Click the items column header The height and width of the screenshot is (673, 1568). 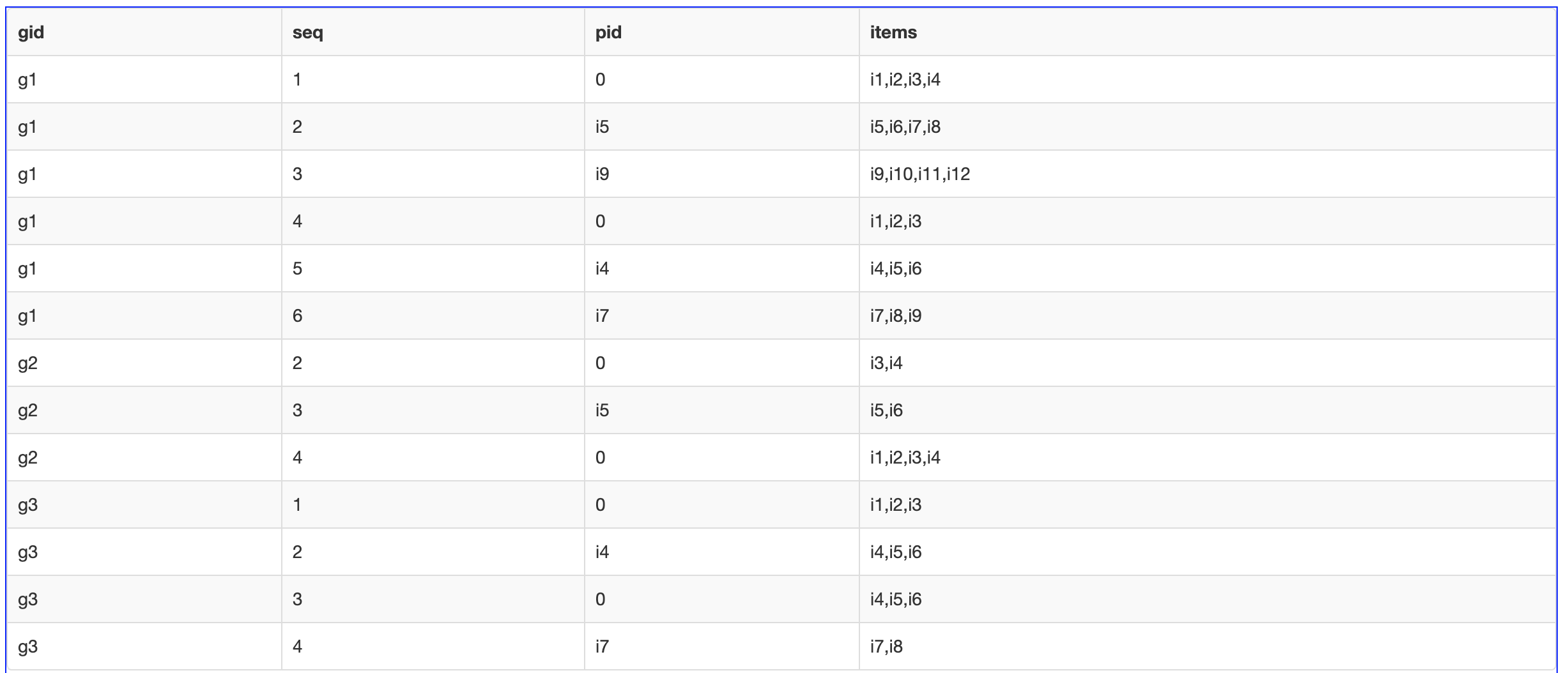[x=1208, y=32]
